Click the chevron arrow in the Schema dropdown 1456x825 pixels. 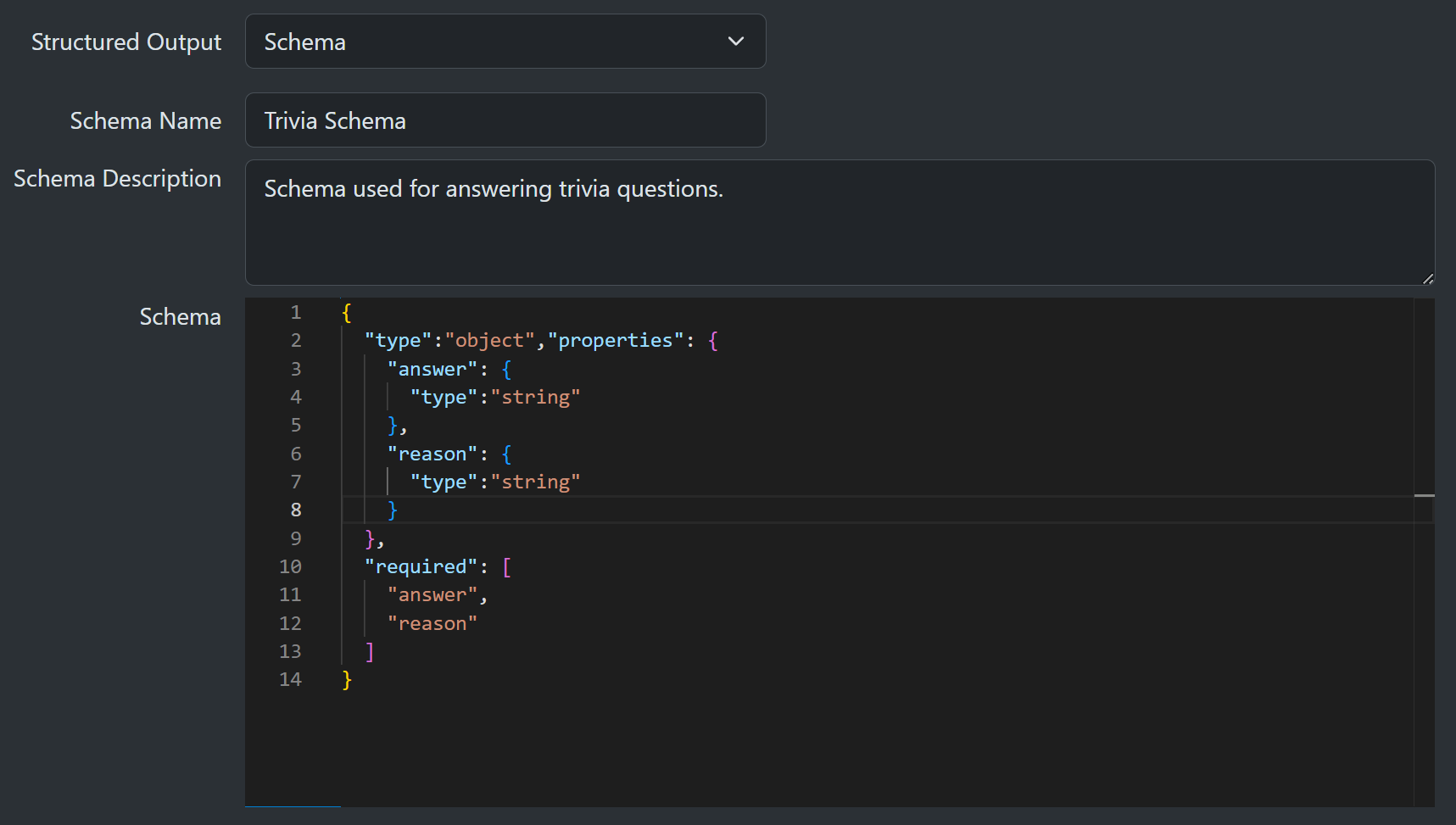(x=735, y=42)
